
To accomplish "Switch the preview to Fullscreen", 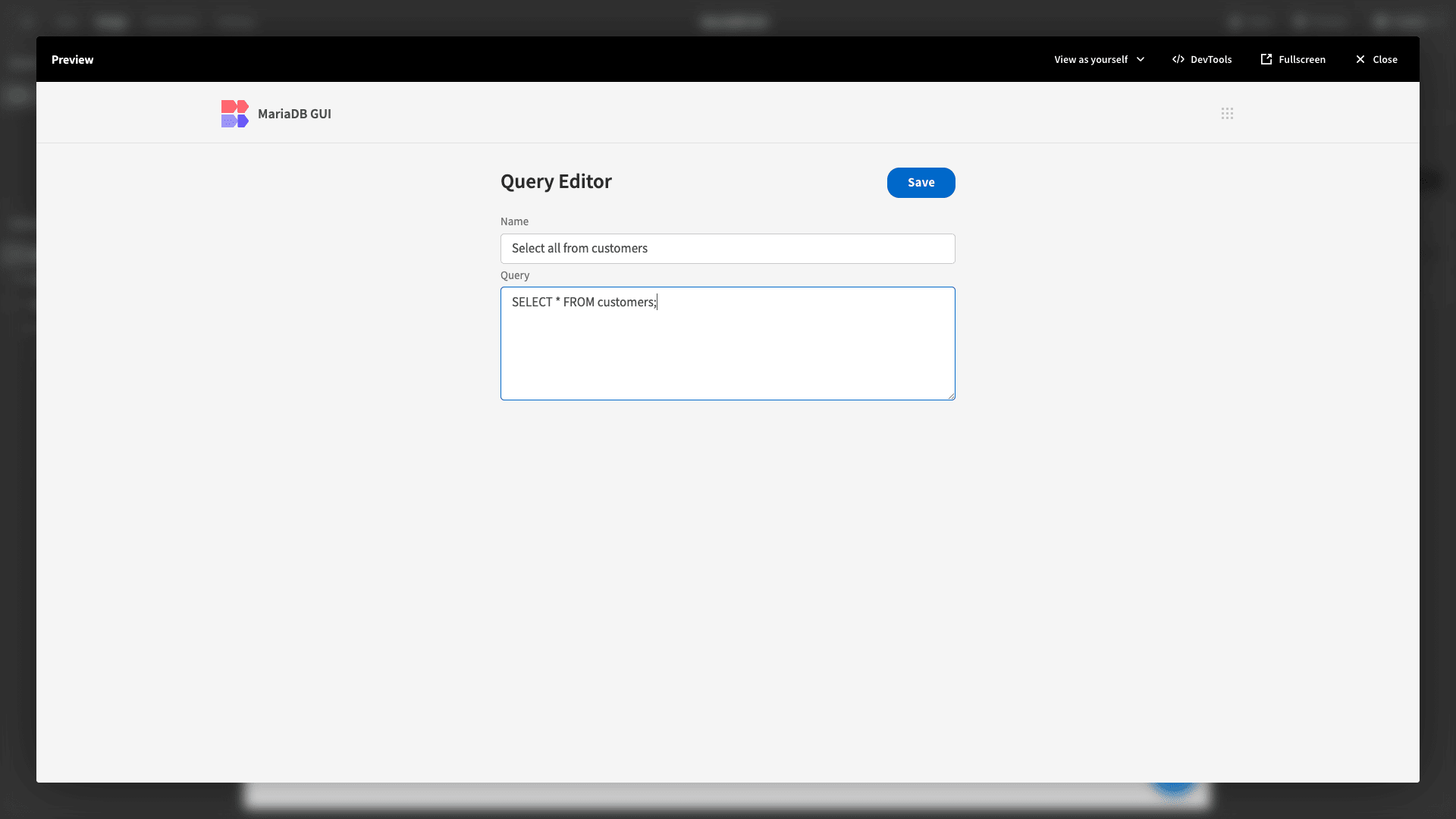I will point(1293,59).
